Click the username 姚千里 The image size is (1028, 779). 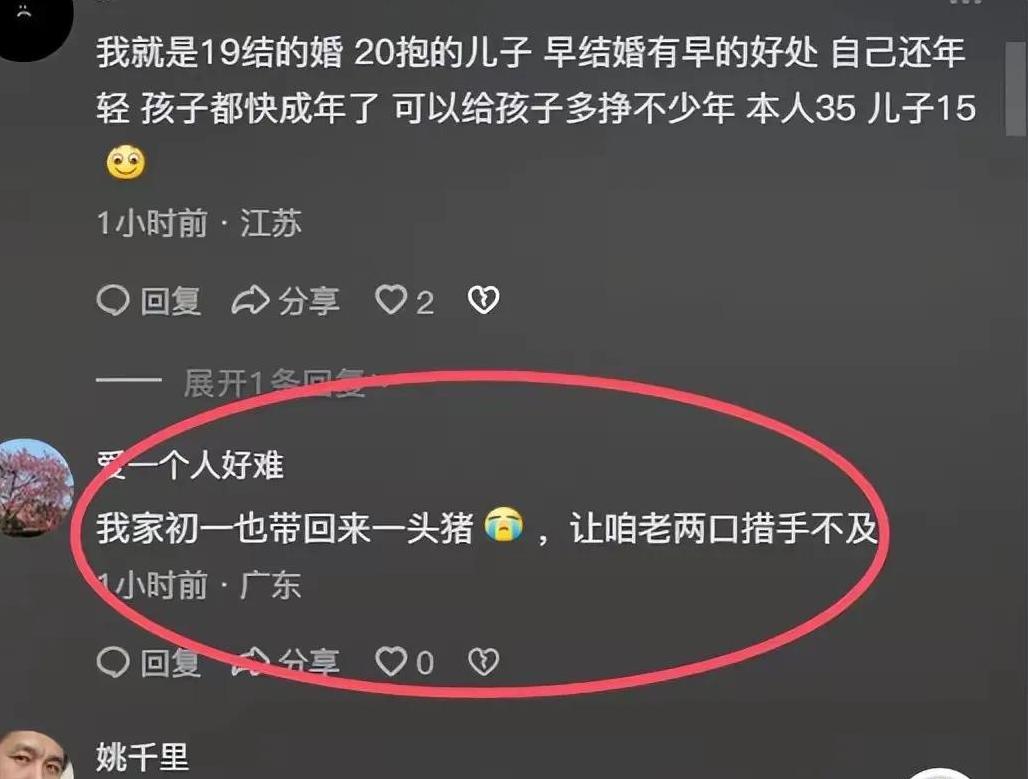tap(143, 757)
